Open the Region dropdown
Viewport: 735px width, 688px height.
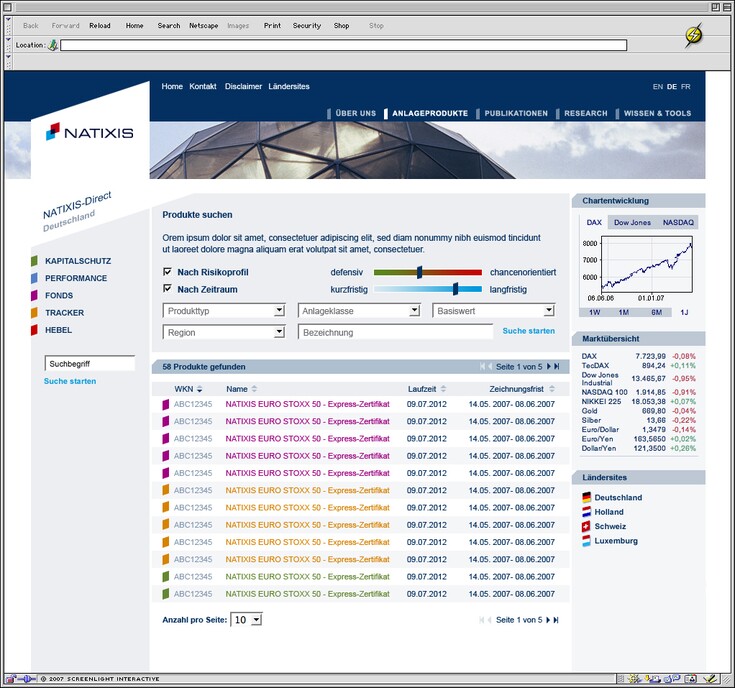click(x=224, y=332)
